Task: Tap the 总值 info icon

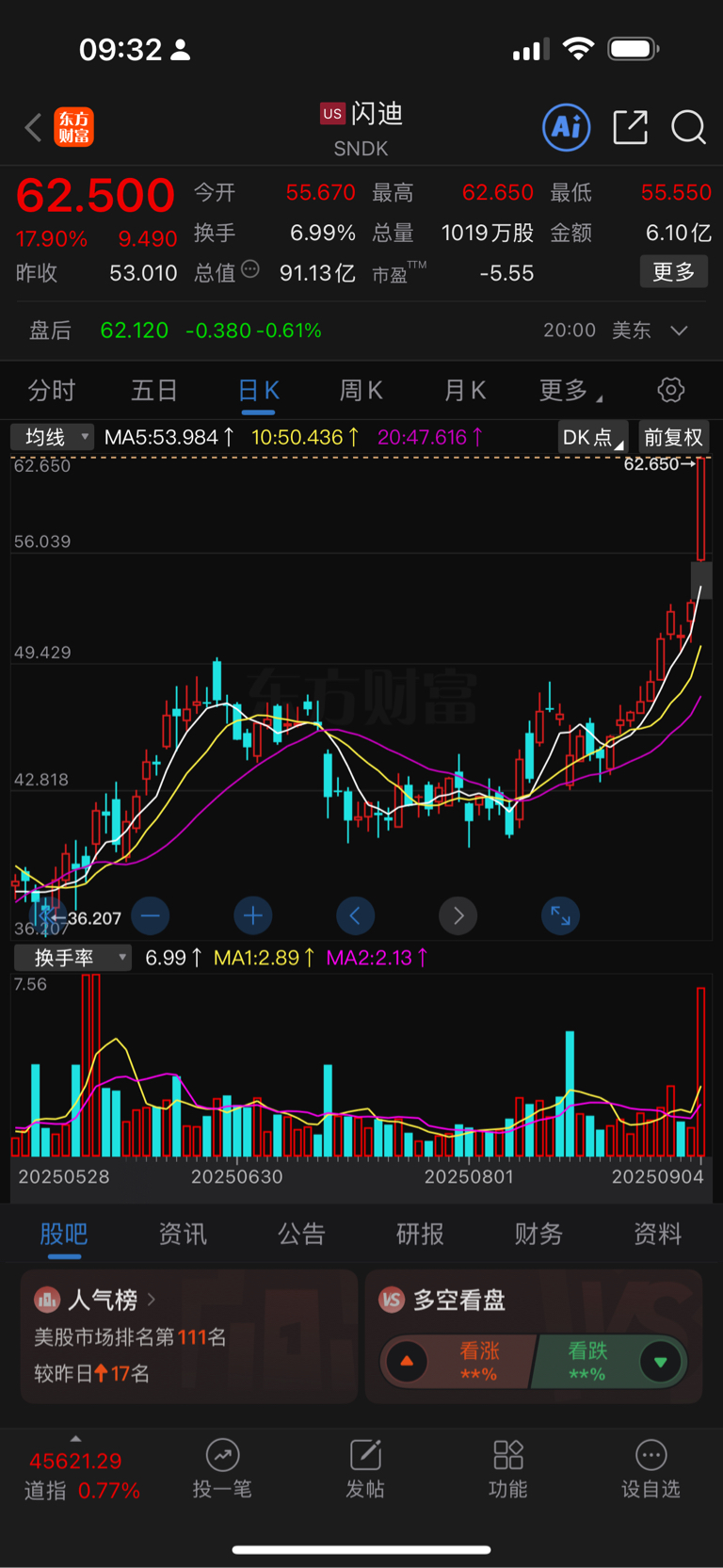Action: click(250, 269)
